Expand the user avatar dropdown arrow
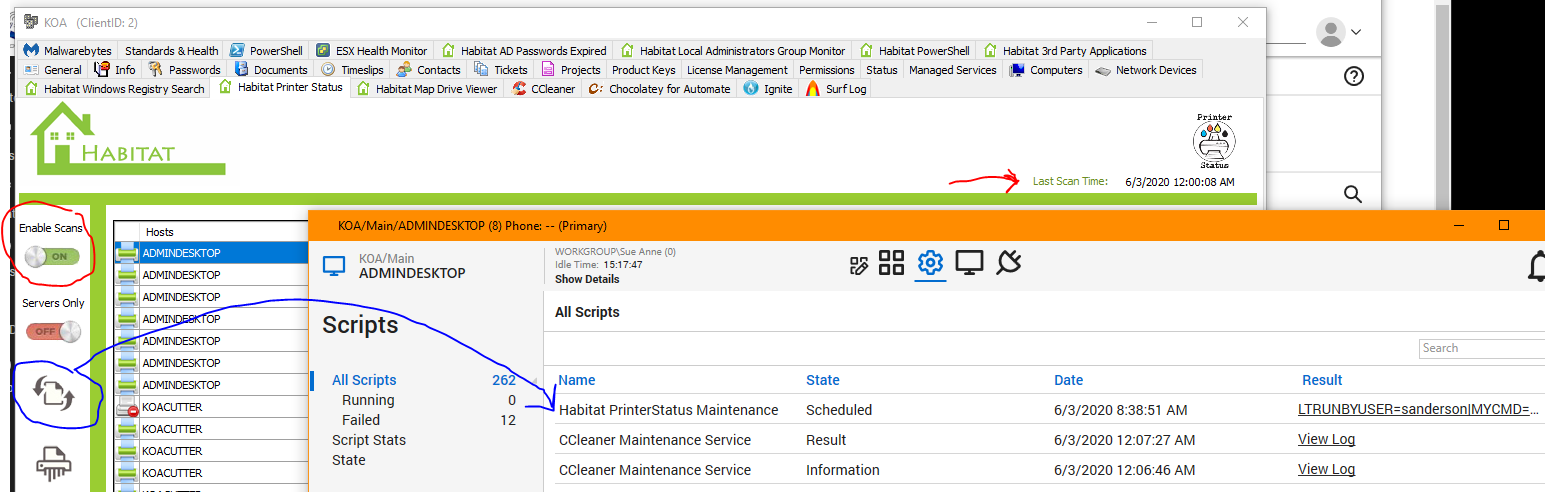Viewport: 1545px width, 492px height. pyautogui.click(x=1356, y=32)
